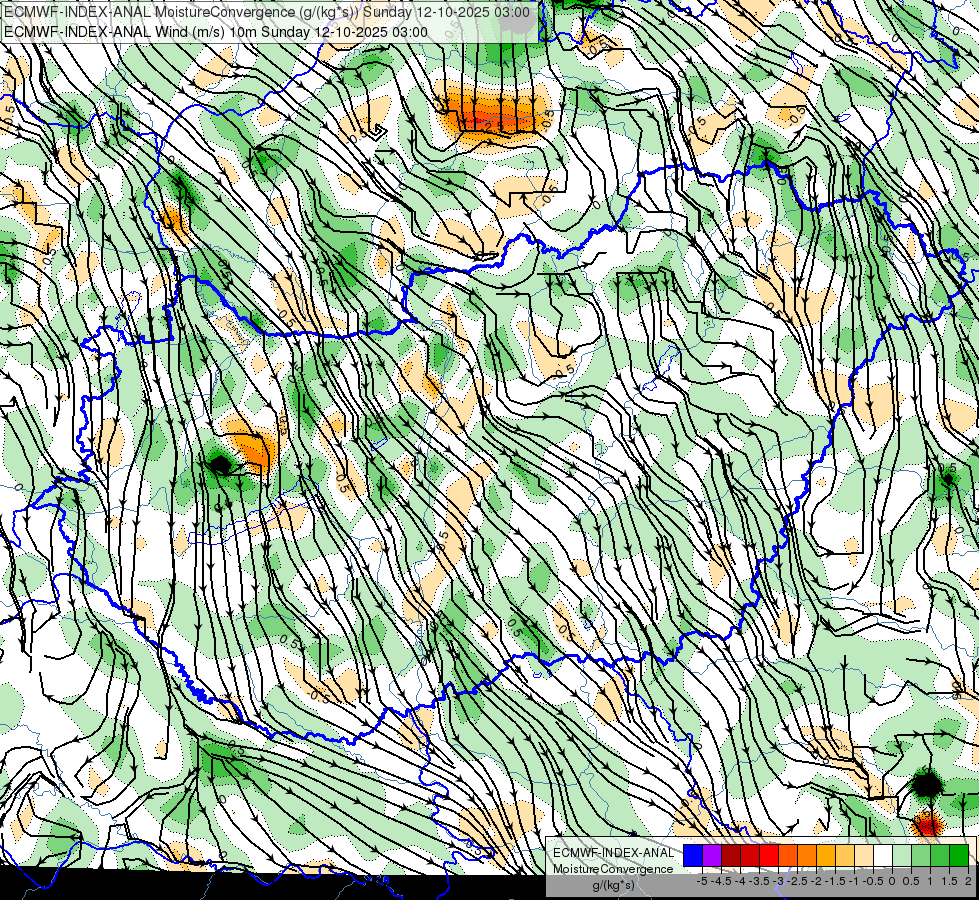Select the orange swatch between -2.5 and -2
This screenshot has height=900, width=979.
click(x=807, y=855)
